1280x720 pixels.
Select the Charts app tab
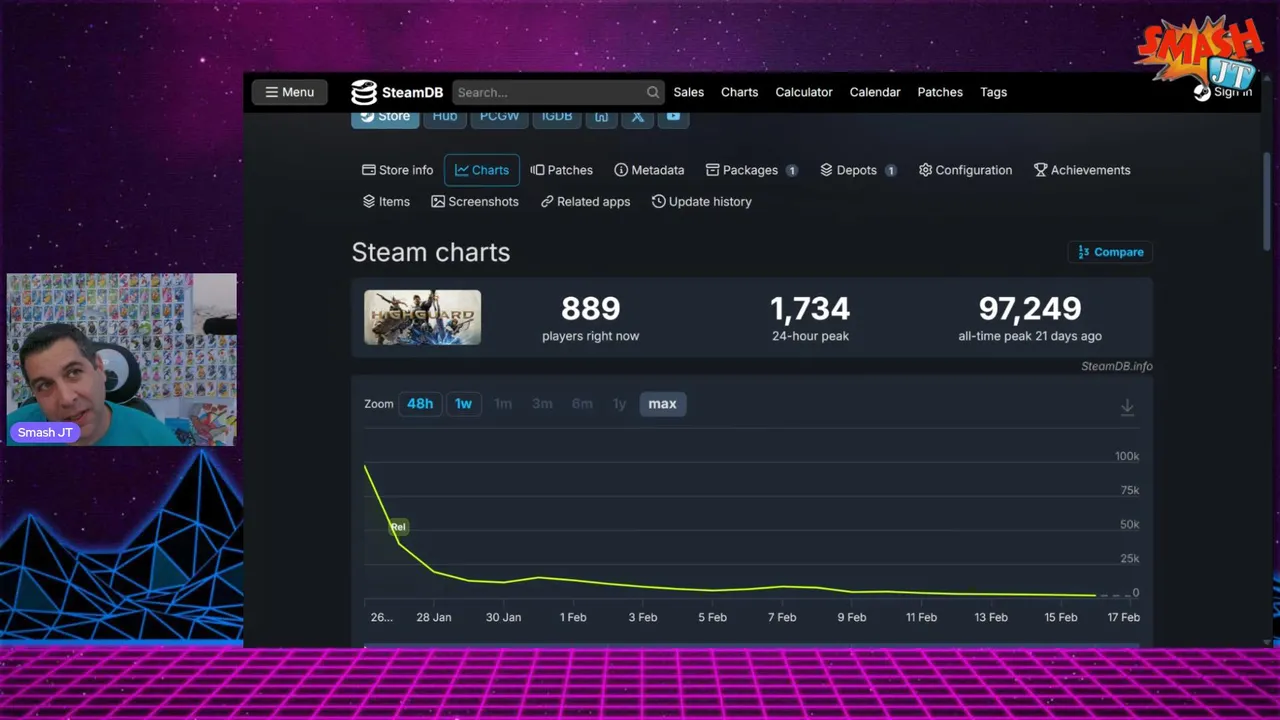tap(482, 170)
